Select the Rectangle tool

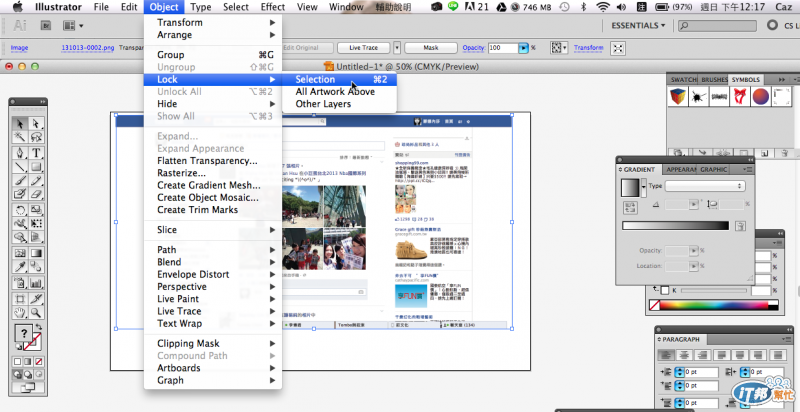36,167
